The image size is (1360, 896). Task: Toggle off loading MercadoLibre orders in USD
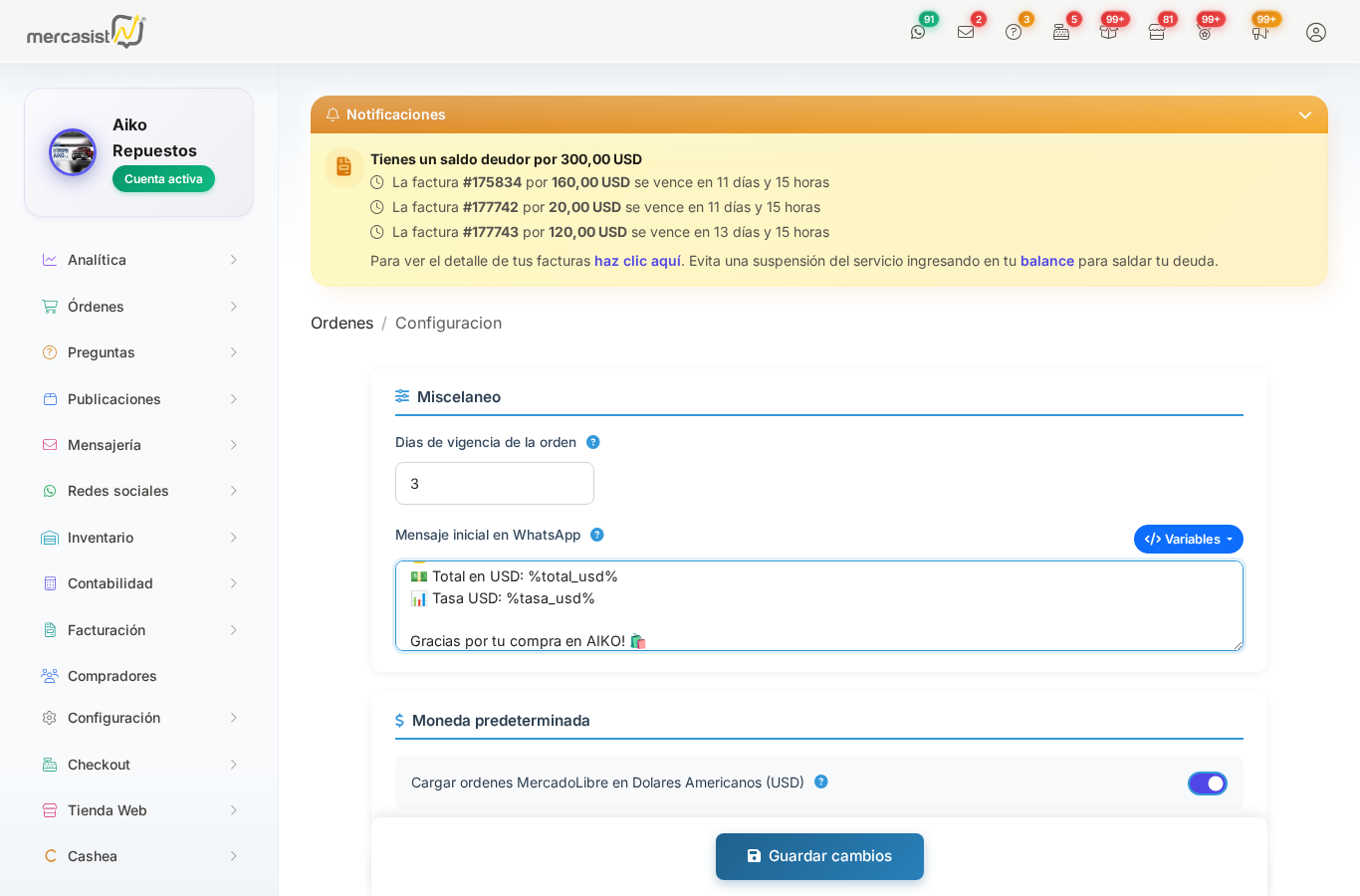click(1207, 783)
